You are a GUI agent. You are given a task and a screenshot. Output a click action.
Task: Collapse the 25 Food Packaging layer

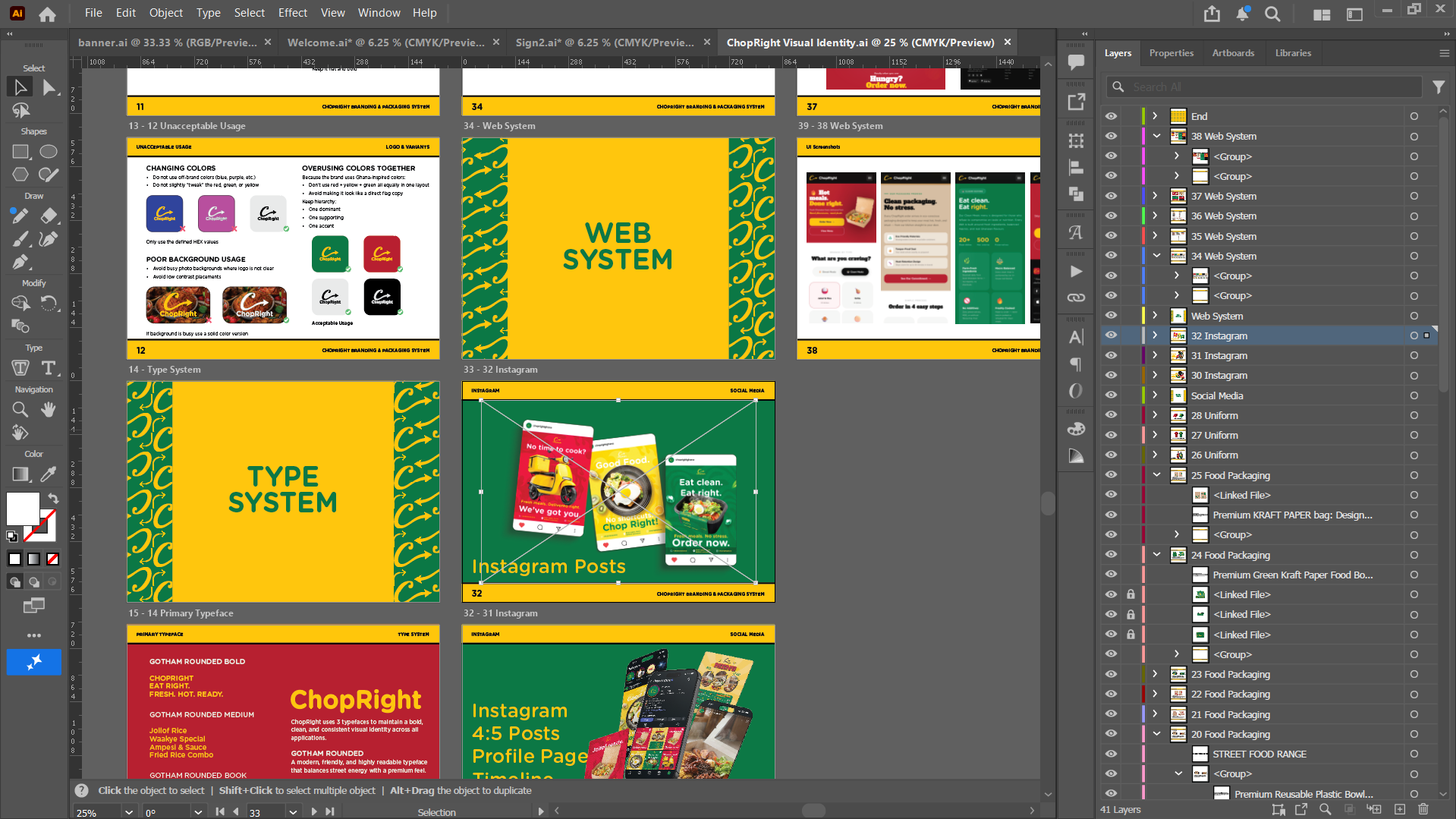[1156, 475]
